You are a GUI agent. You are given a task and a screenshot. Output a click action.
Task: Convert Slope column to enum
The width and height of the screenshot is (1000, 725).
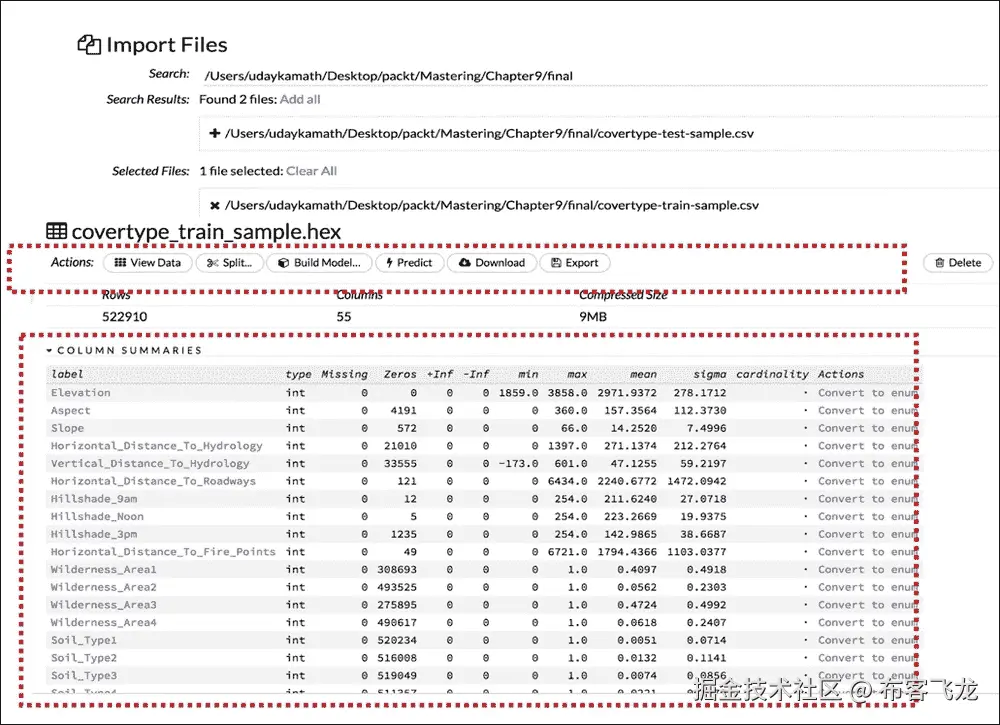coord(867,428)
